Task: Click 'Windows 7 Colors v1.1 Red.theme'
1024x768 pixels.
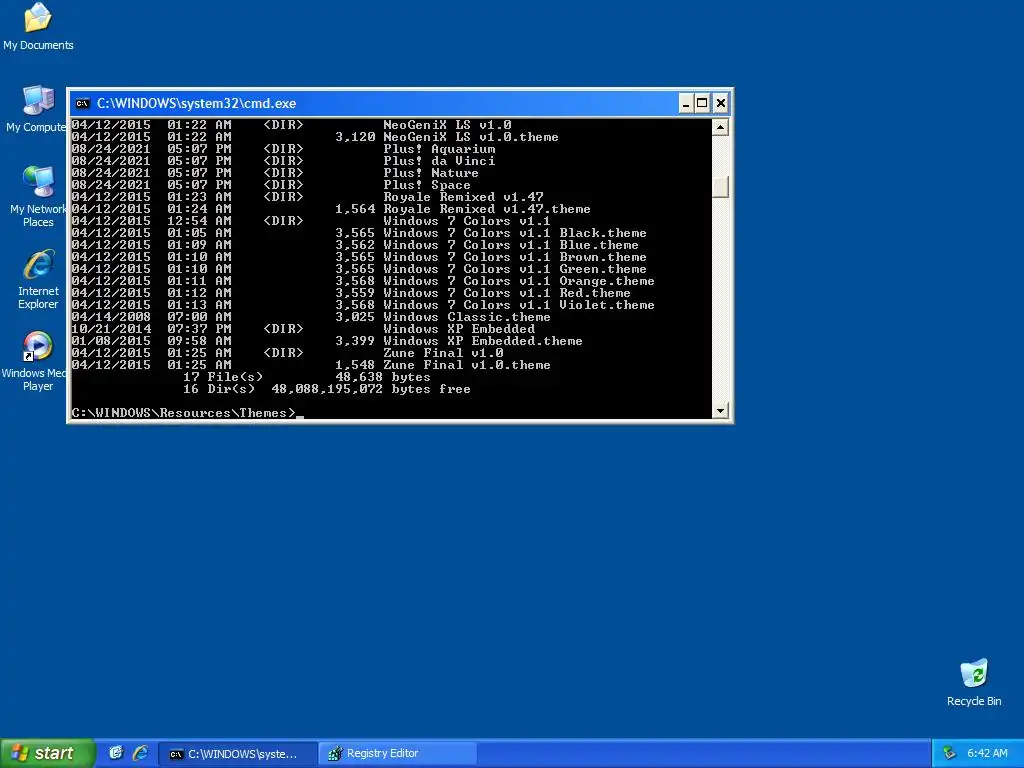Action: (507, 293)
